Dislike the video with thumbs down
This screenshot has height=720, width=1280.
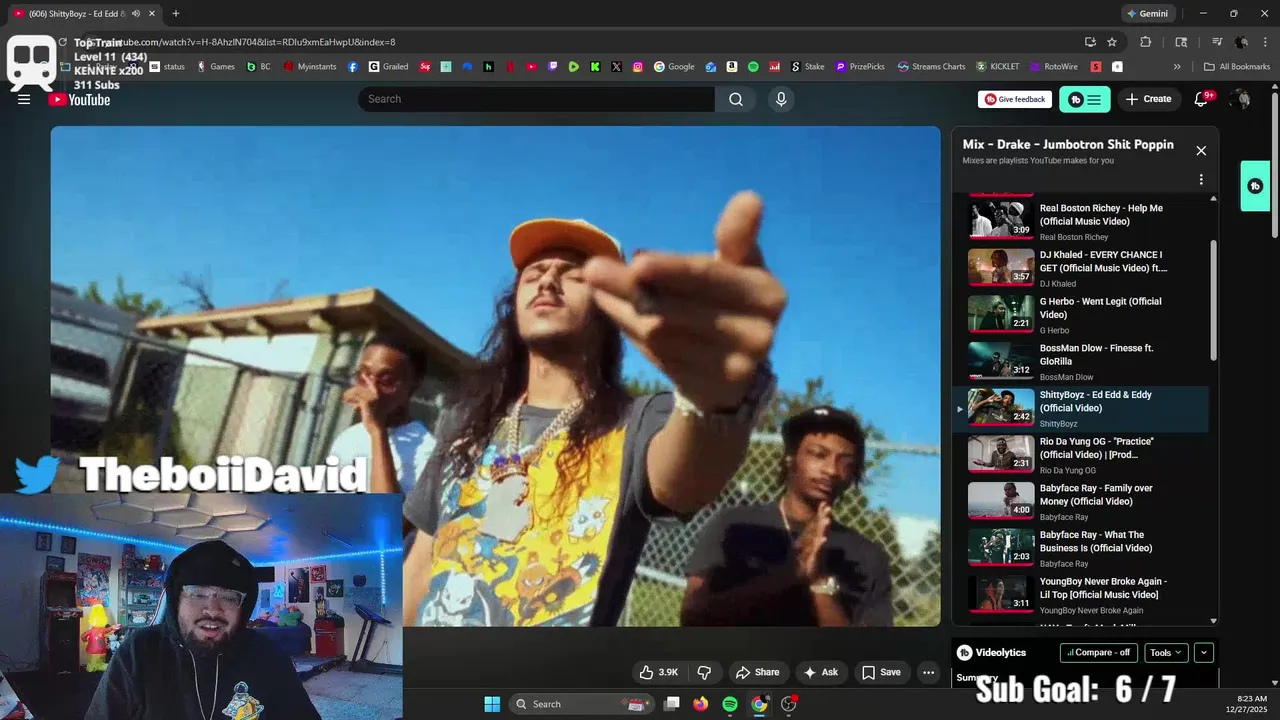click(x=704, y=672)
